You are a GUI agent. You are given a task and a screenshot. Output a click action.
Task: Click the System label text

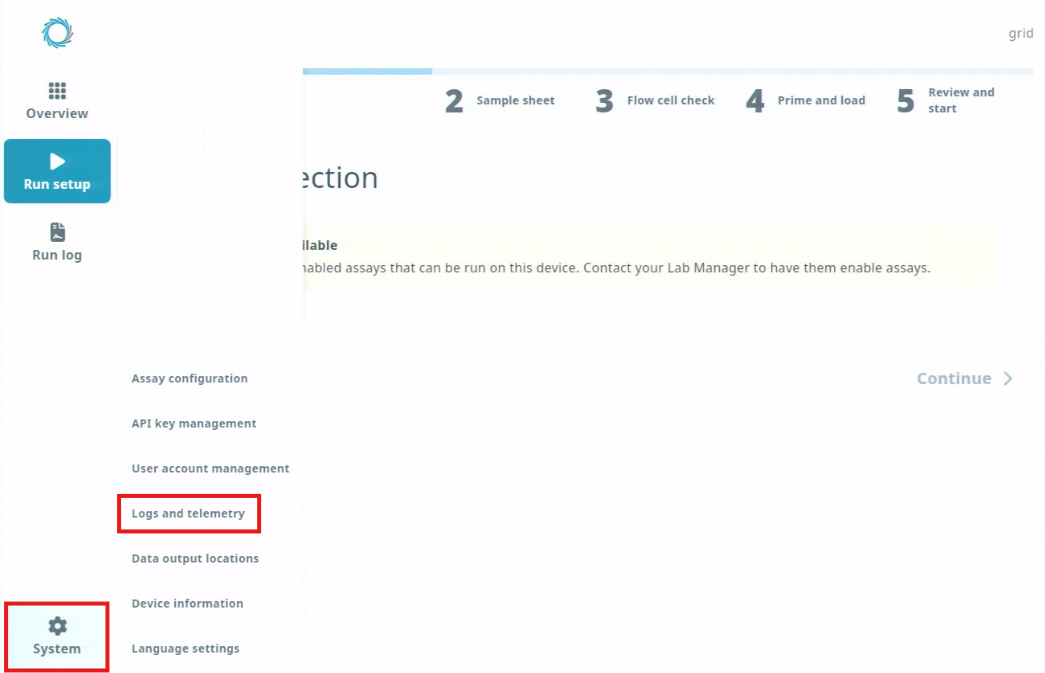57,648
